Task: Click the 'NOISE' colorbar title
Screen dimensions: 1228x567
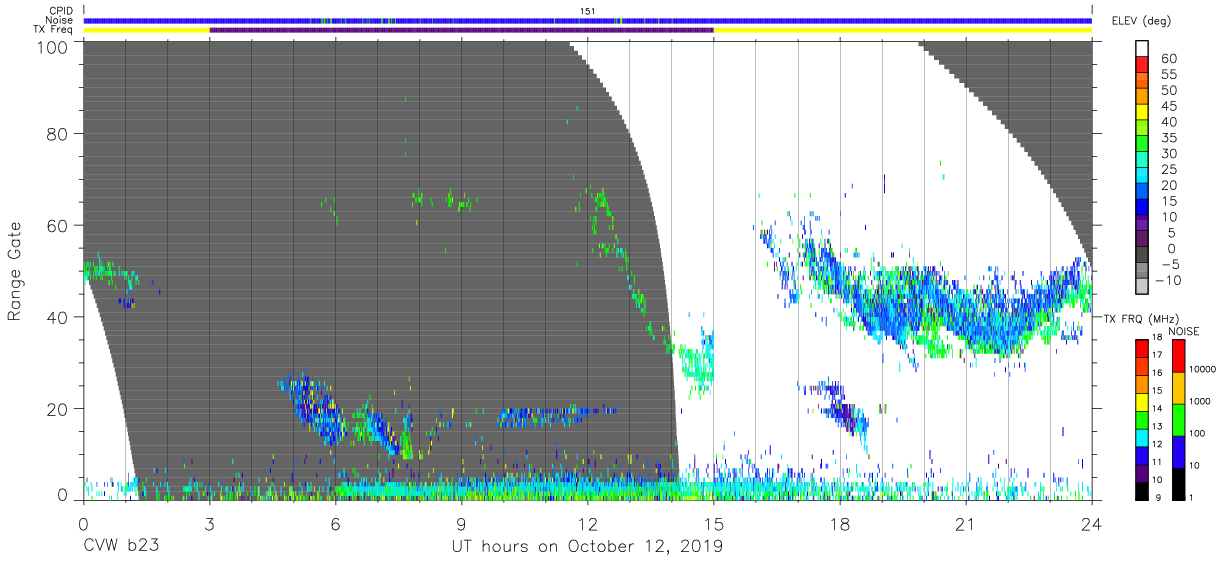Action: pyautogui.click(x=1184, y=331)
